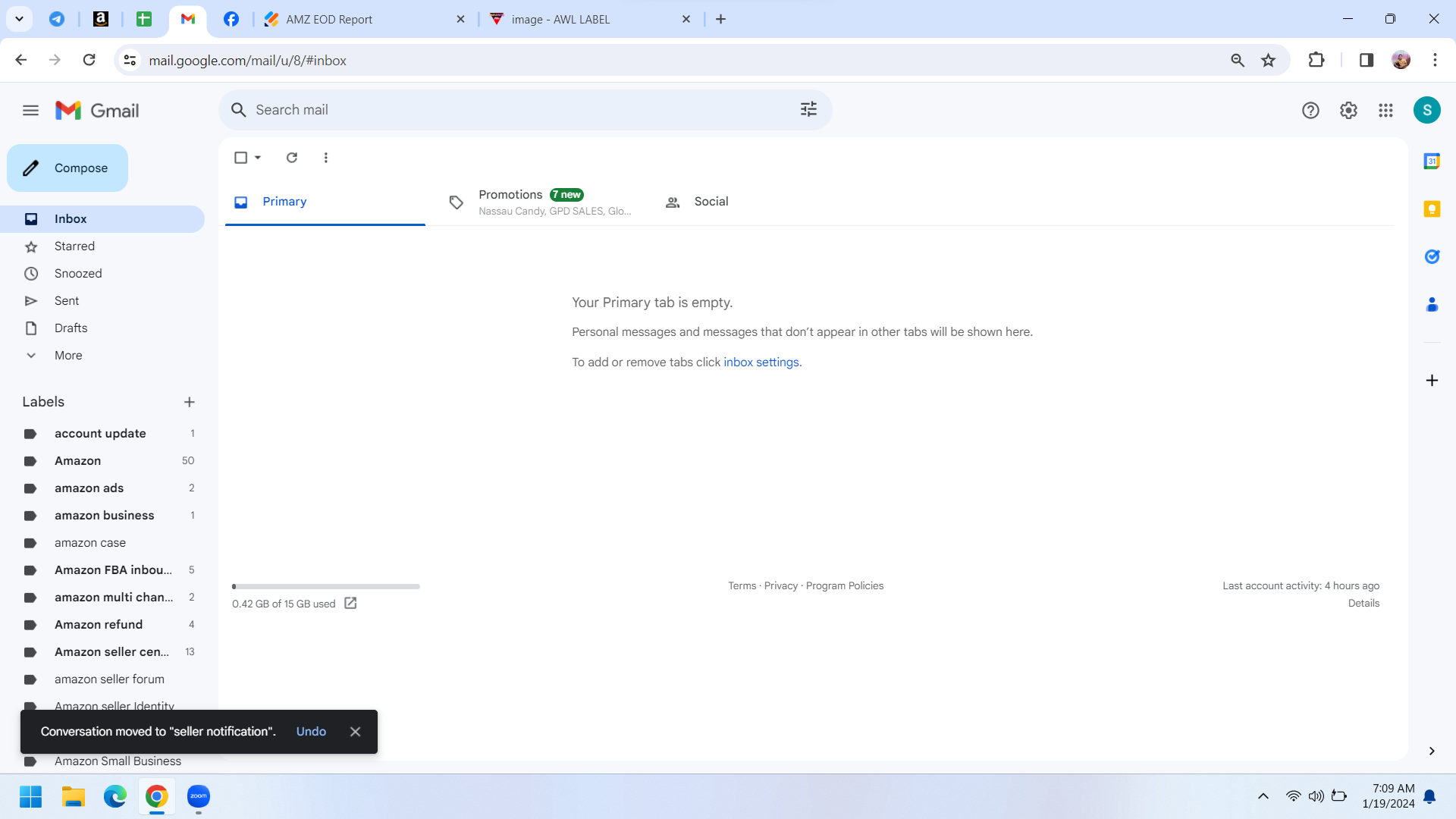Screen dimensions: 1456x819
Task: Undo the conversation move
Action: pos(311,732)
